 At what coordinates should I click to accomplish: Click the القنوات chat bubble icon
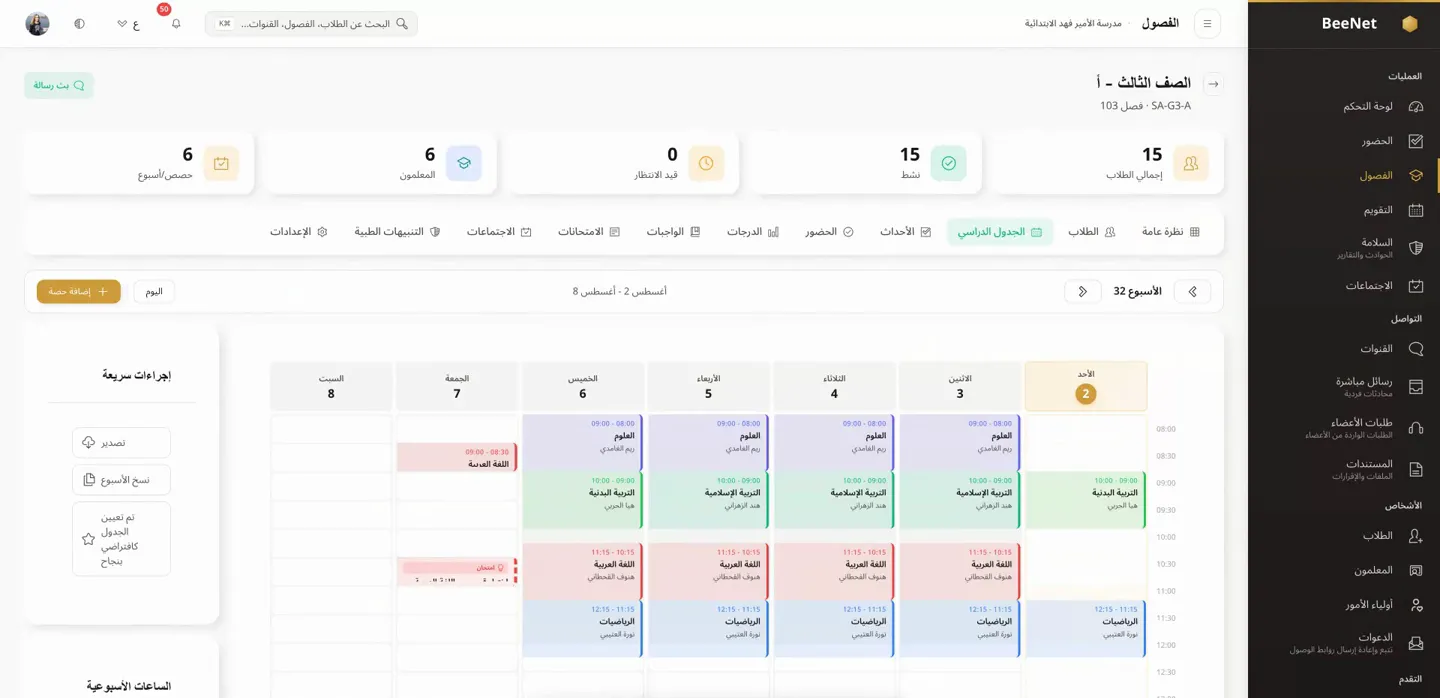coord(1416,349)
